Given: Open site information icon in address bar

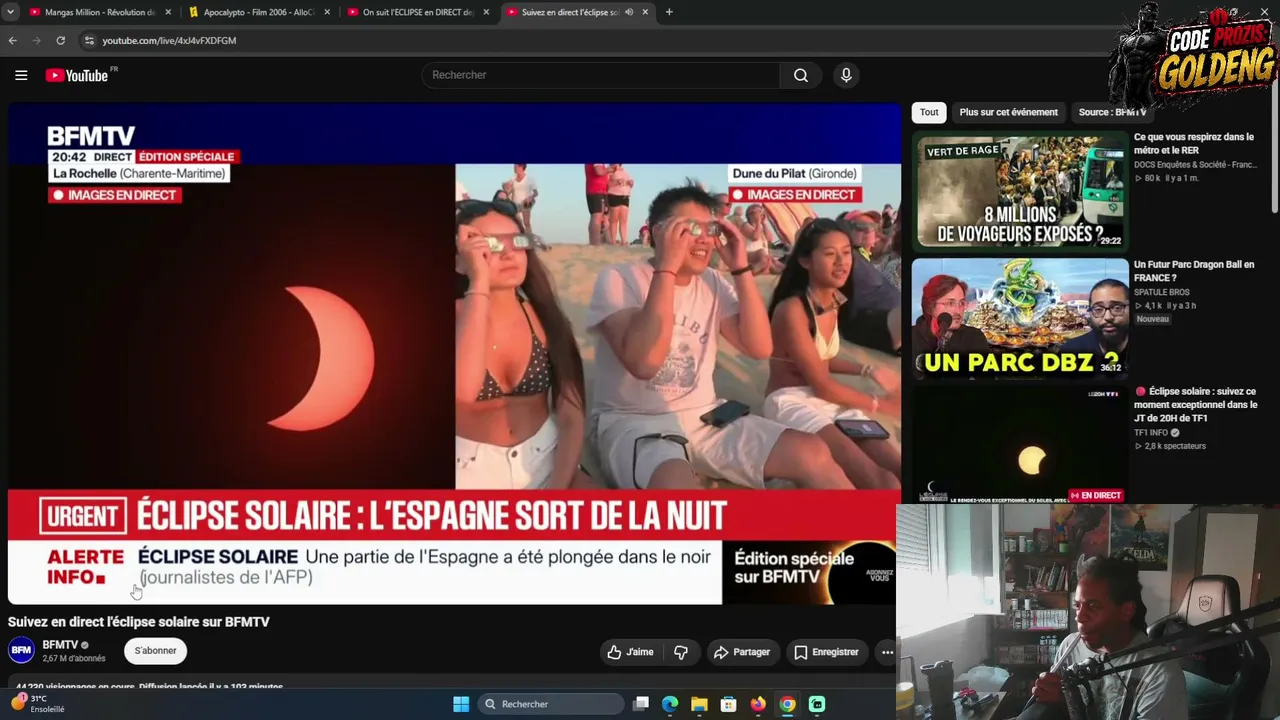Looking at the screenshot, I should (89, 40).
